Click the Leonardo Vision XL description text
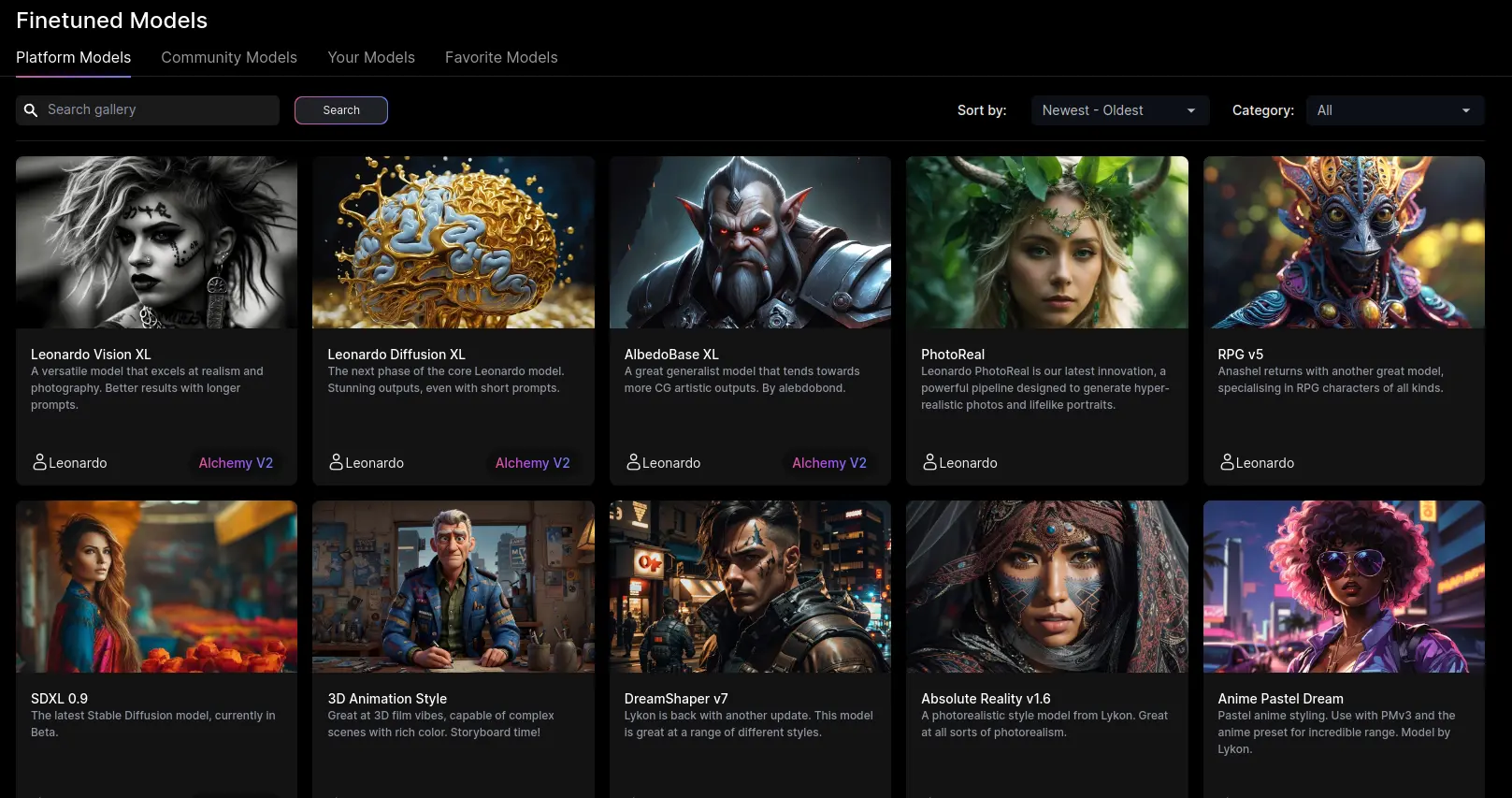Image resolution: width=1512 pixels, height=798 pixels. coord(147,388)
